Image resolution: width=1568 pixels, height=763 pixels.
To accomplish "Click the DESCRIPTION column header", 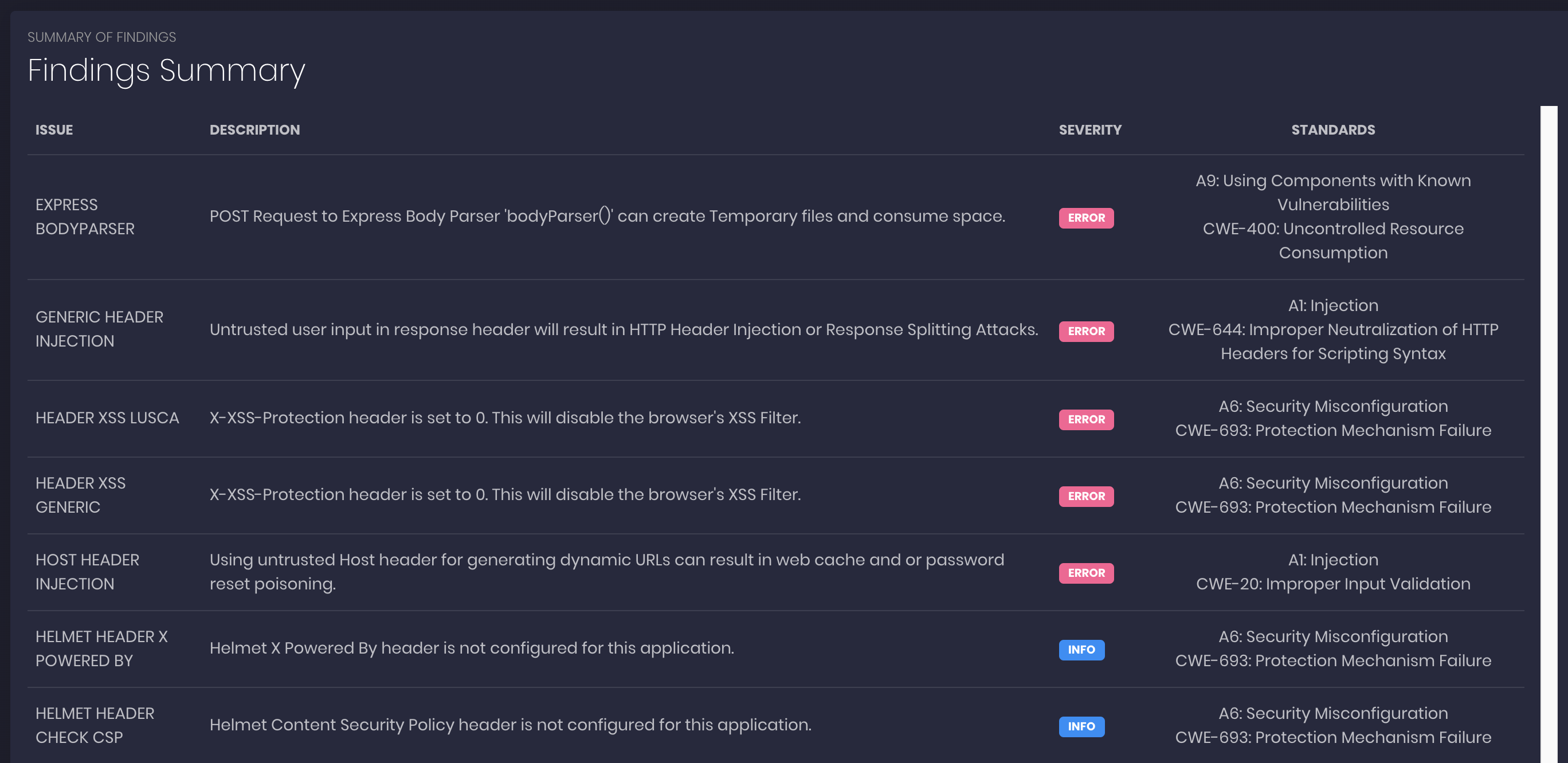I will 254,129.
